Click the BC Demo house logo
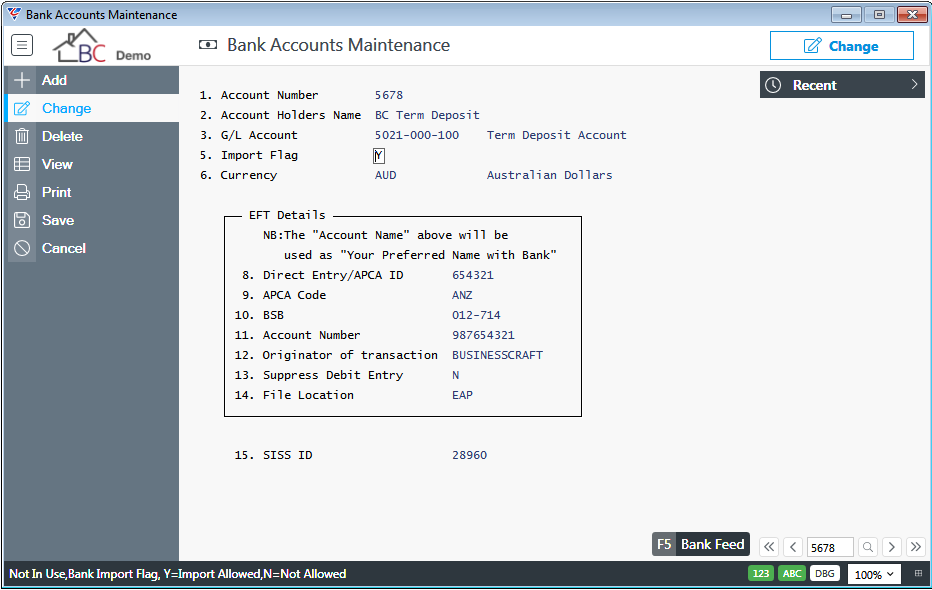This screenshot has height=590, width=932. tap(102, 46)
